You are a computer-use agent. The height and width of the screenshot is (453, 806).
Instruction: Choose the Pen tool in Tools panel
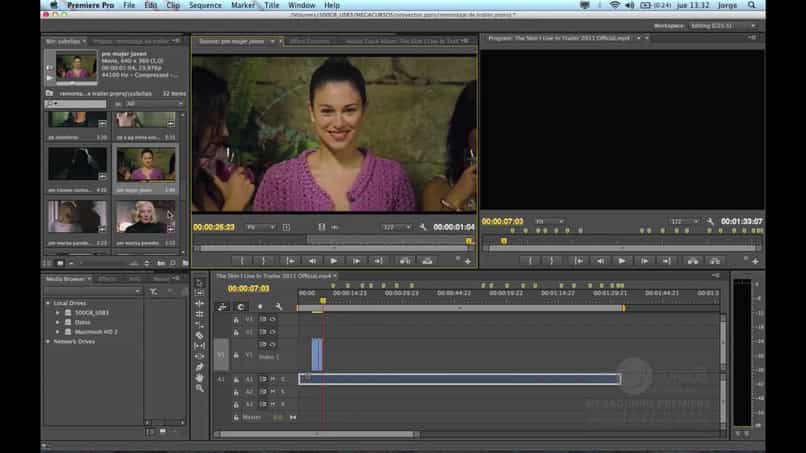coord(200,367)
